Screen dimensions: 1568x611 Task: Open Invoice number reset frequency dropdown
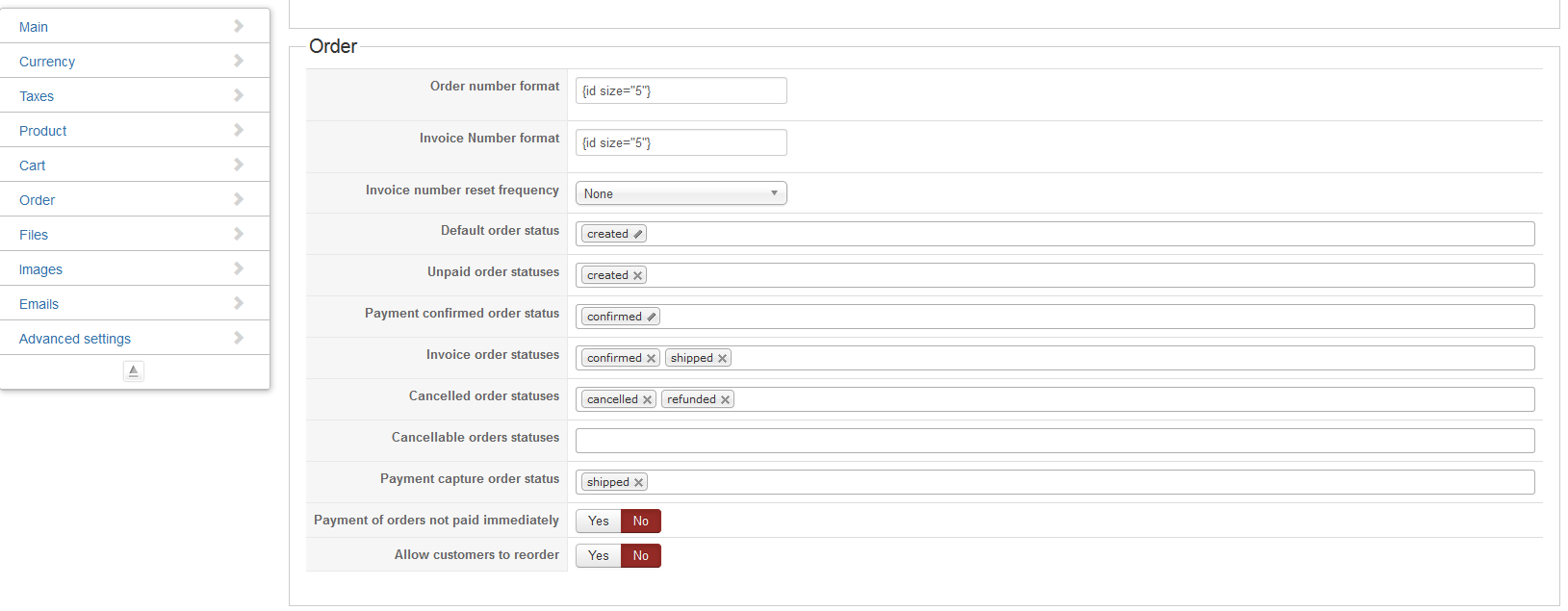[681, 193]
